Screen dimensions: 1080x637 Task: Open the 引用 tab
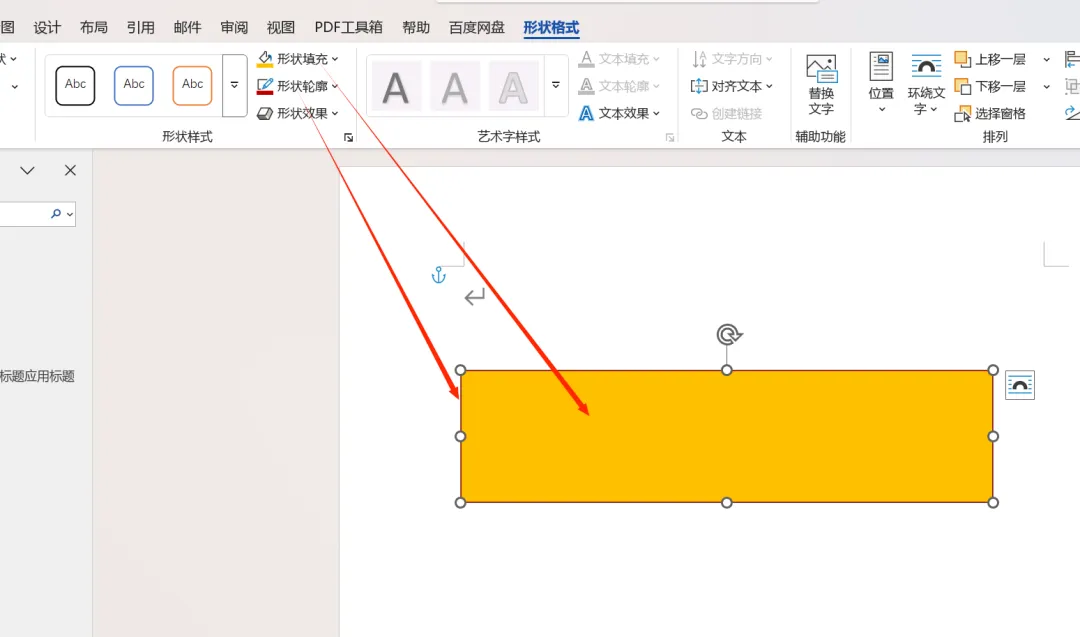click(141, 28)
